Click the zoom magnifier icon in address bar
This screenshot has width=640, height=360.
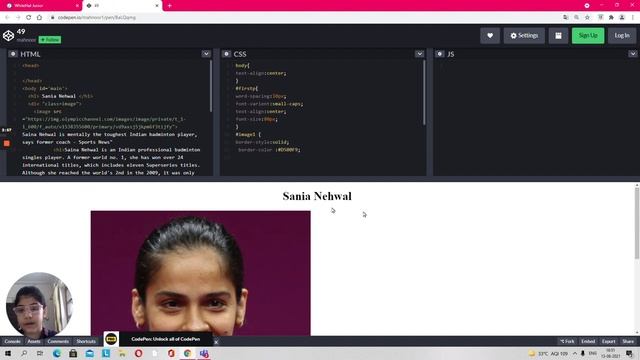[x=576, y=18]
